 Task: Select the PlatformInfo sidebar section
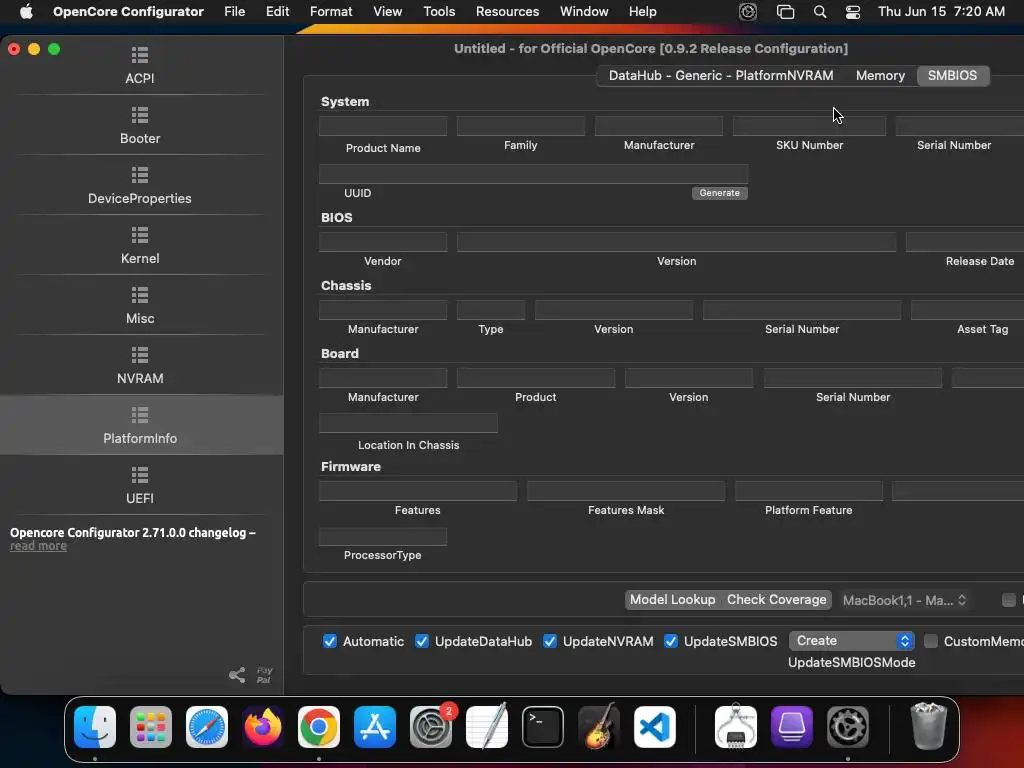(x=140, y=425)
